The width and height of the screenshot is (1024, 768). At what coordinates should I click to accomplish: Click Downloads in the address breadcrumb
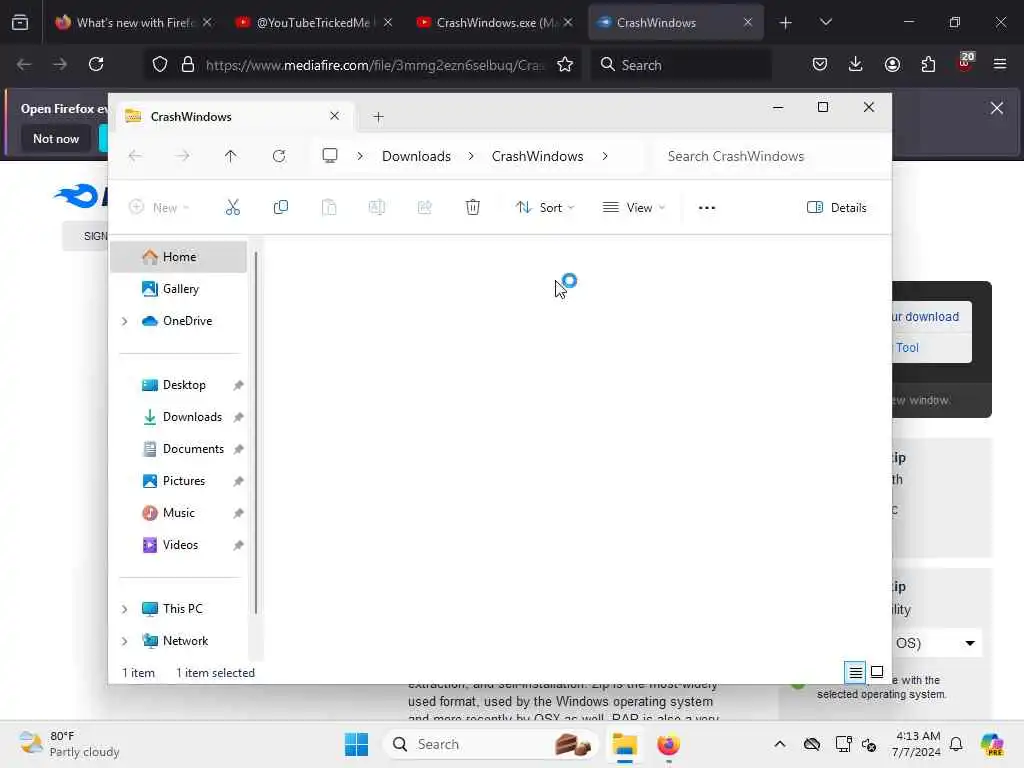(x=416, y=156)
